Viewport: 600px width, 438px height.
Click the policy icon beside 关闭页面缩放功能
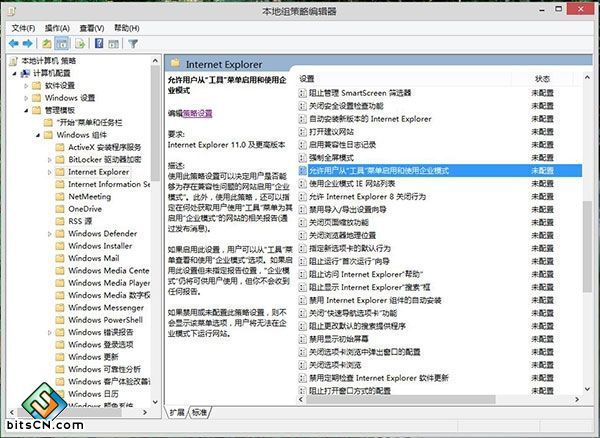(x=302, y=223)
